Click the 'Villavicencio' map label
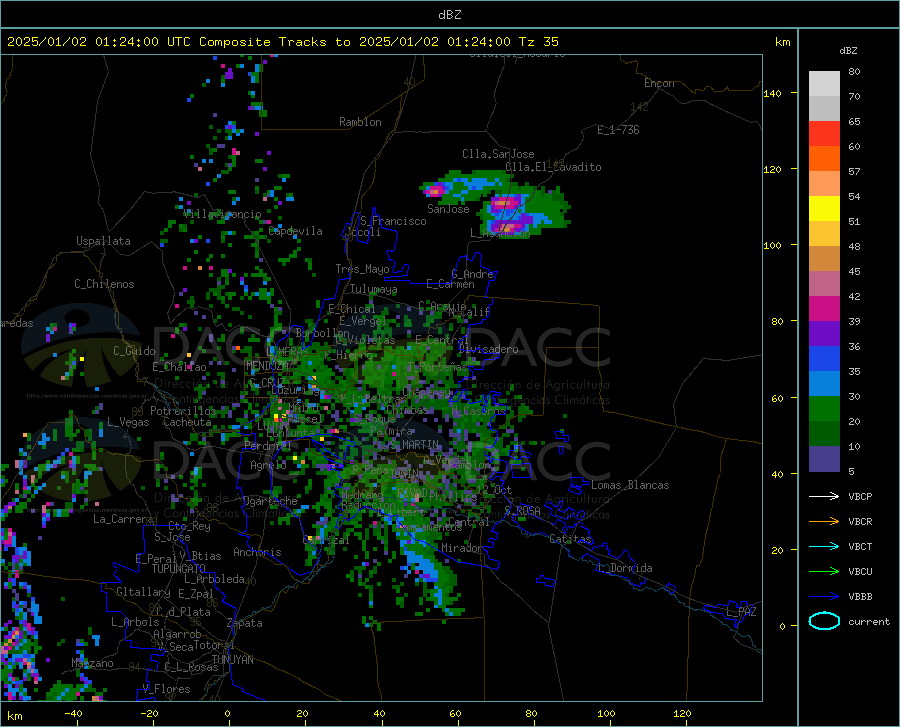 [x=222, y=214]
